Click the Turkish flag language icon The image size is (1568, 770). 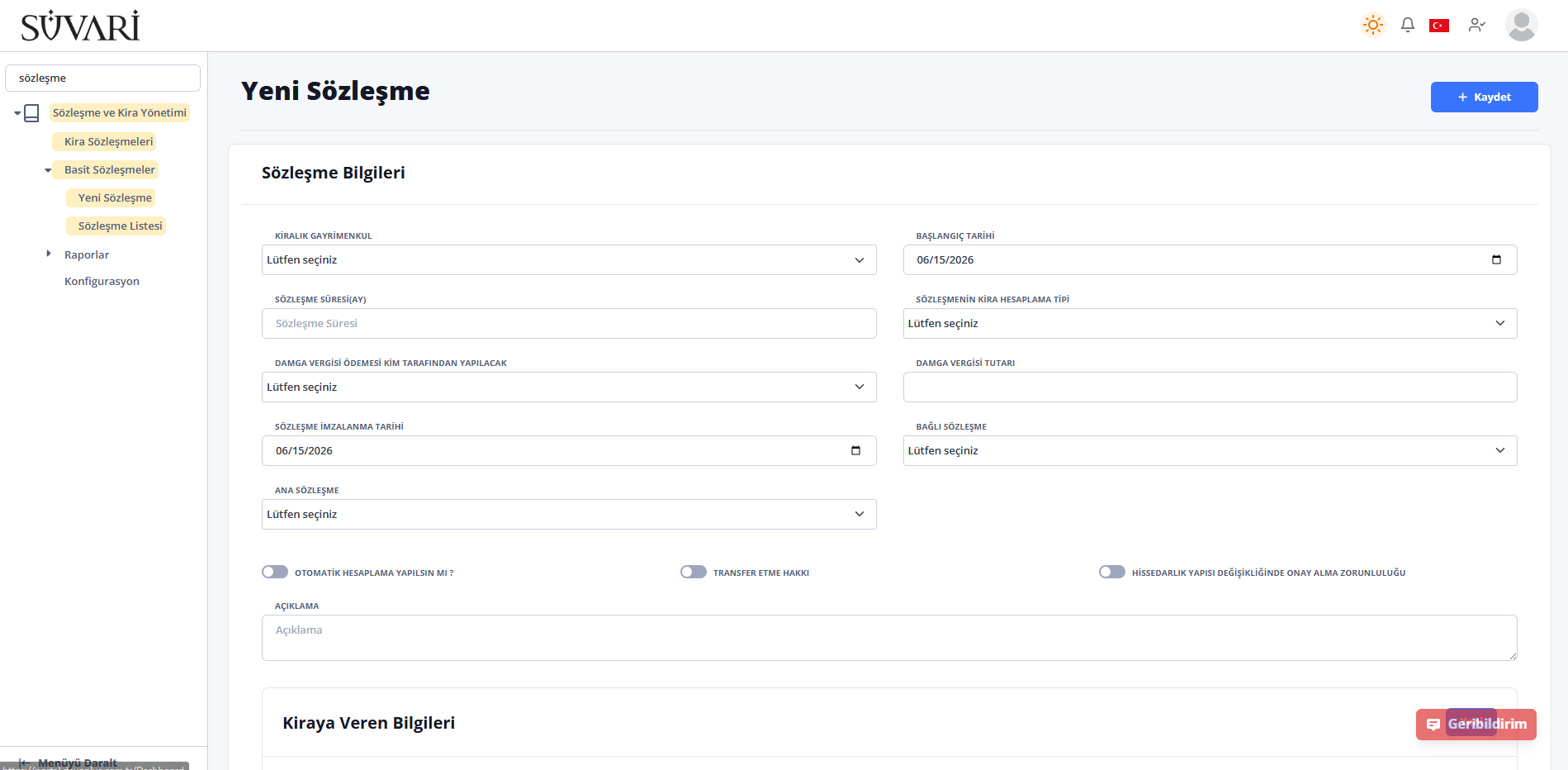pos(1439,26)
